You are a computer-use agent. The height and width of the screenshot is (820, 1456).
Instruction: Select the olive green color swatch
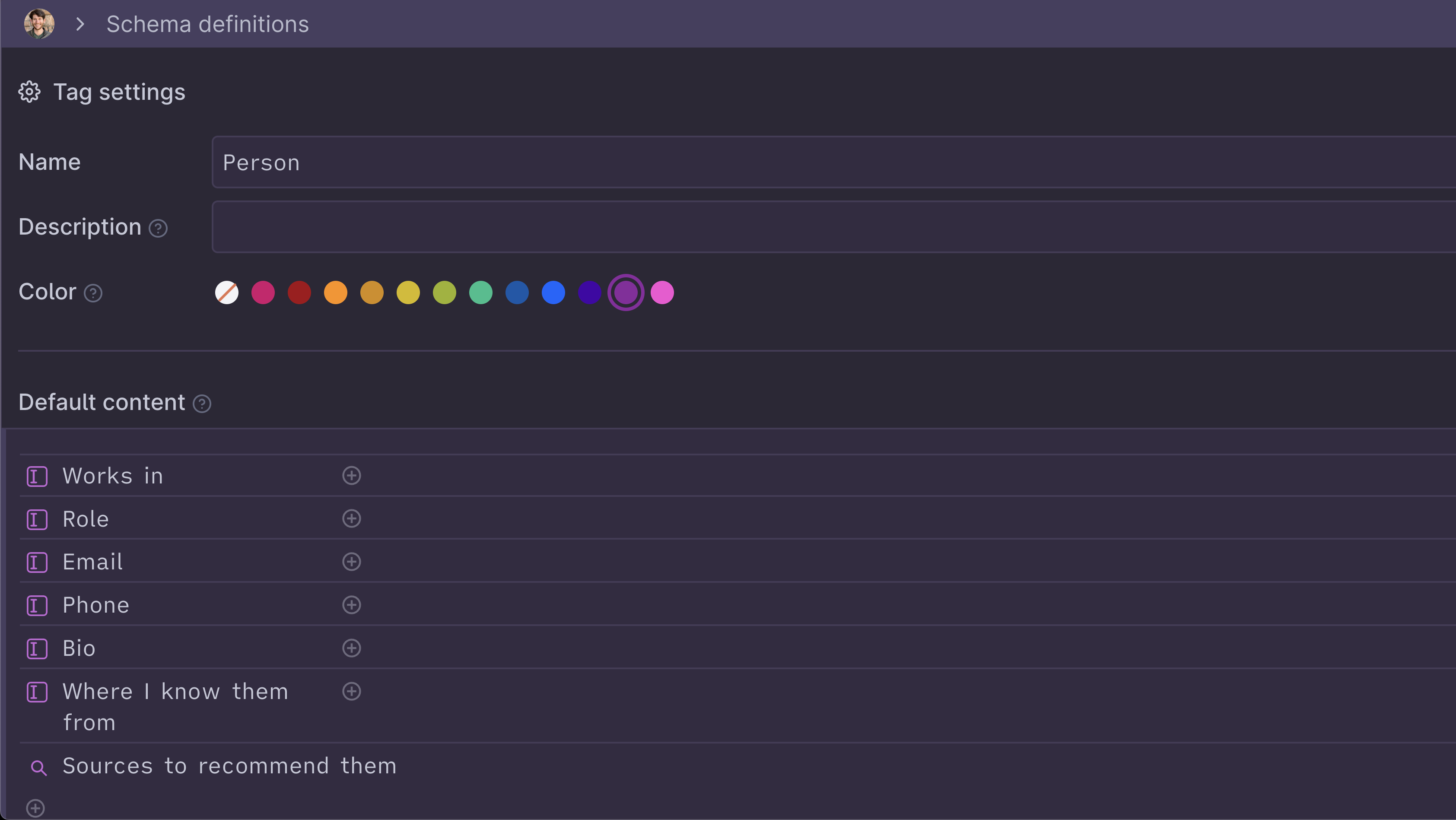click(444, 293)
